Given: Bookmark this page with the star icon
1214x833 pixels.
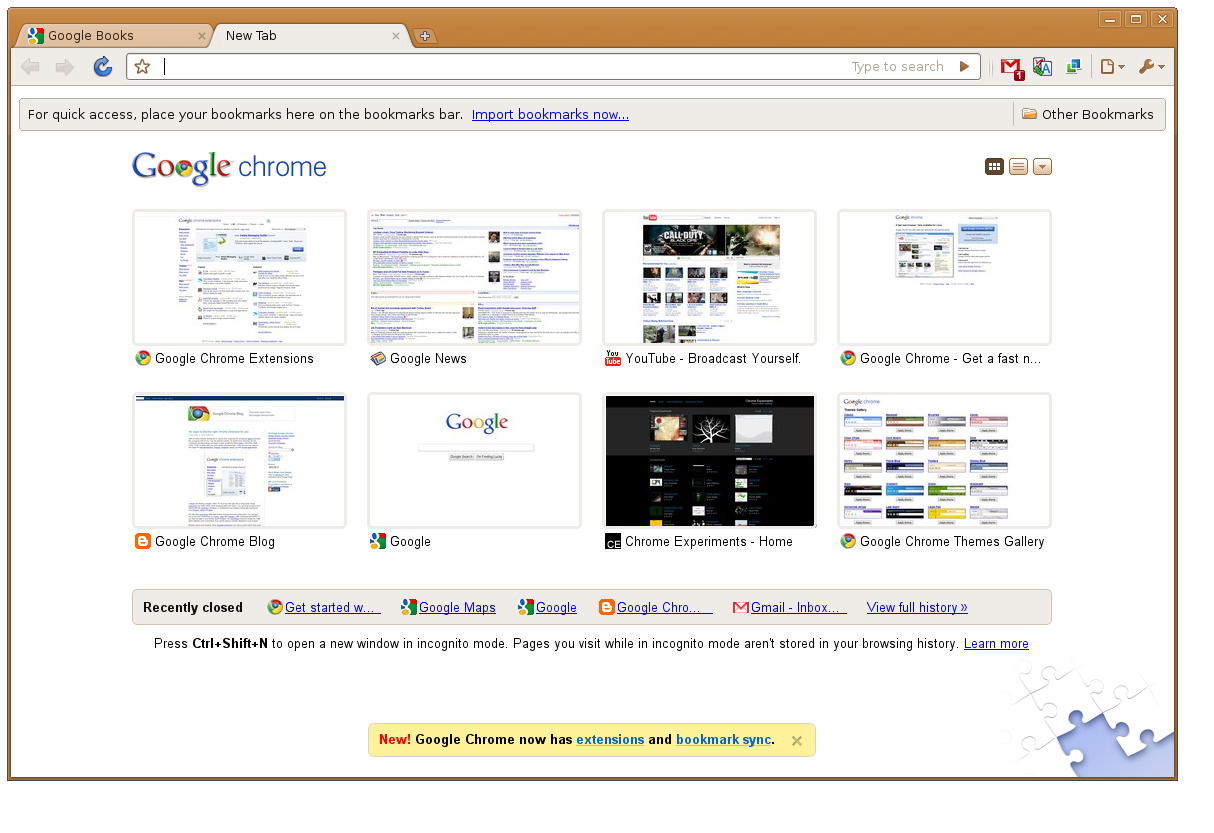Looking at the screenshot, I should tap(143, 67).
